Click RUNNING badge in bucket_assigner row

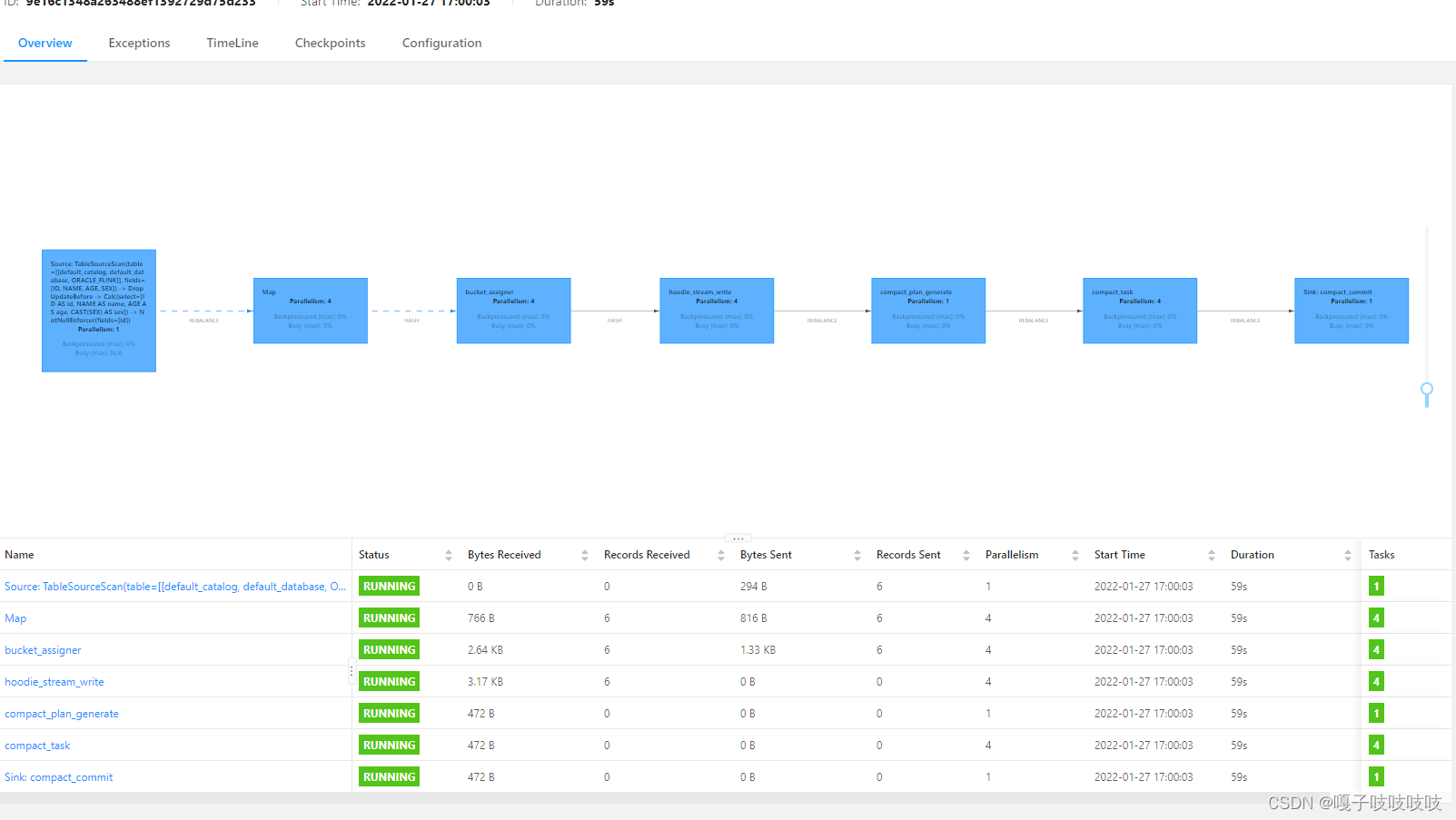coord(389,650)
